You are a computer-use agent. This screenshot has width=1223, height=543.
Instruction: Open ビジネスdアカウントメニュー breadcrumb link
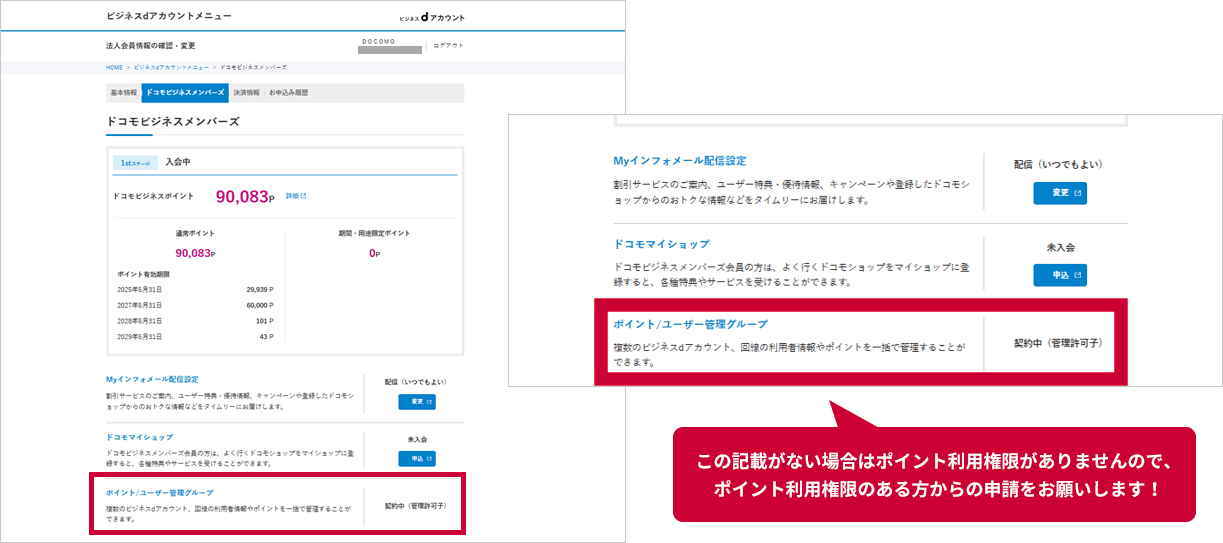(171, 67)
